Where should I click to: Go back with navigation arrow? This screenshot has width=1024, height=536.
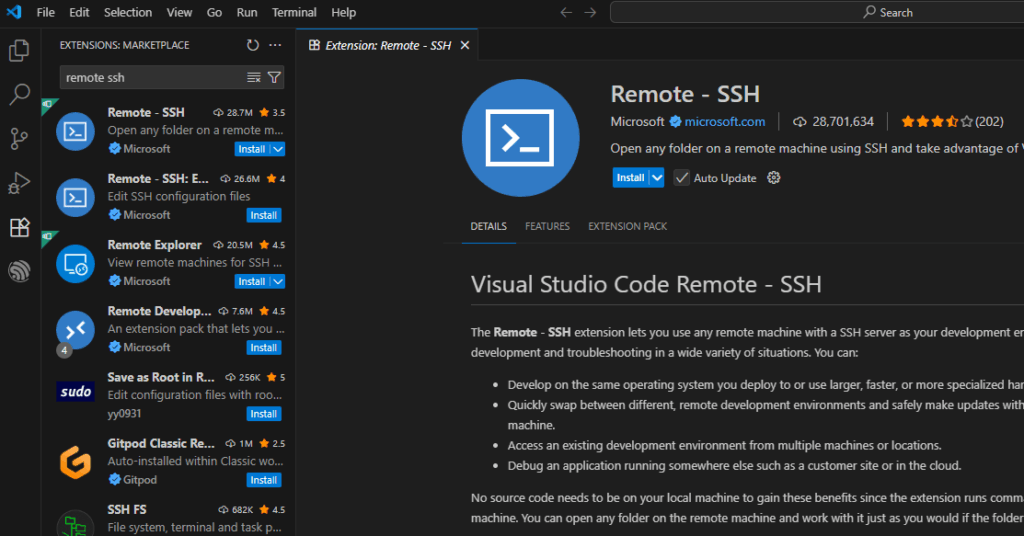[x=566, y=12]
